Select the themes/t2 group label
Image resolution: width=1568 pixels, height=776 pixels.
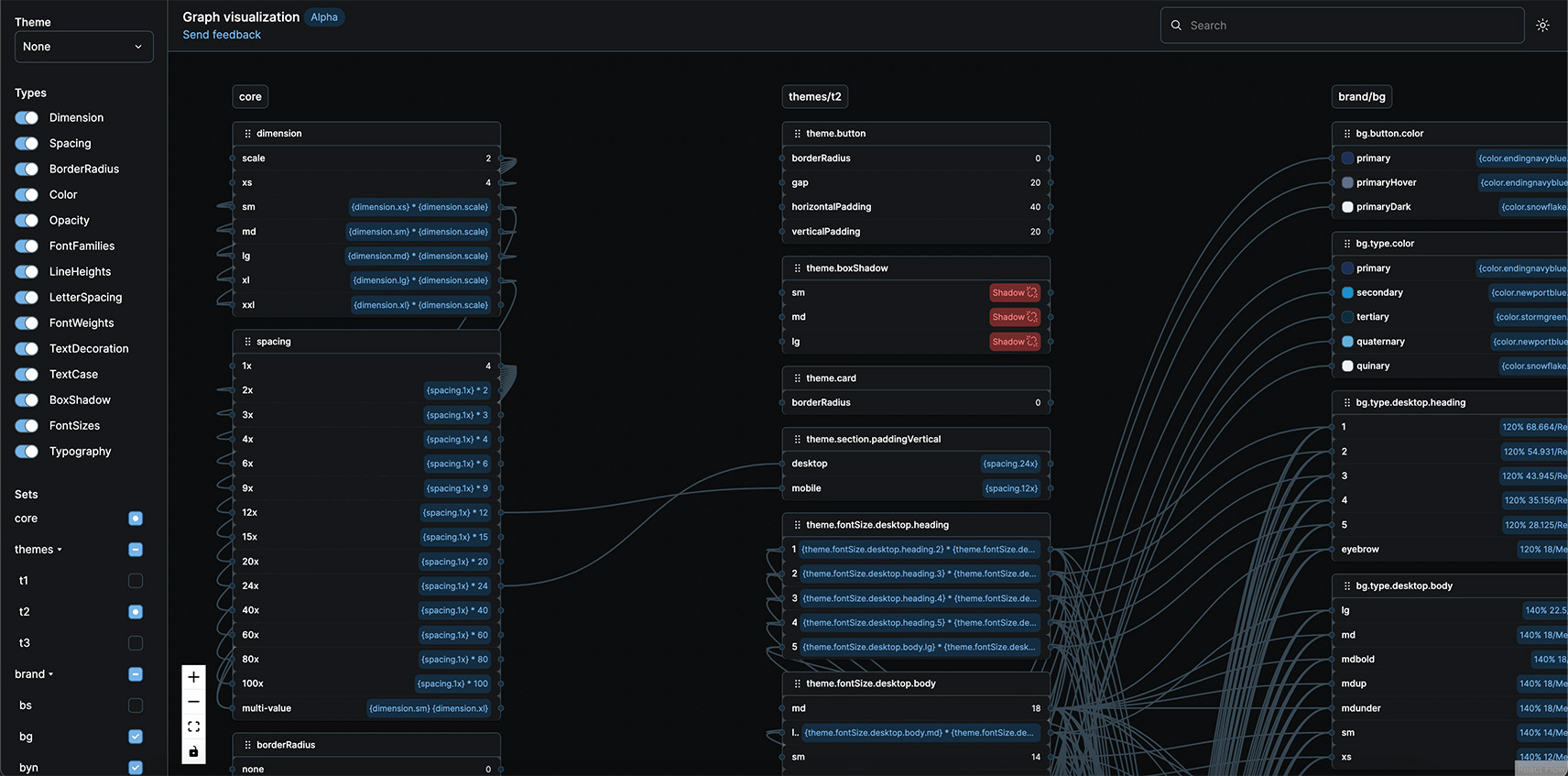tap(814, 97)
